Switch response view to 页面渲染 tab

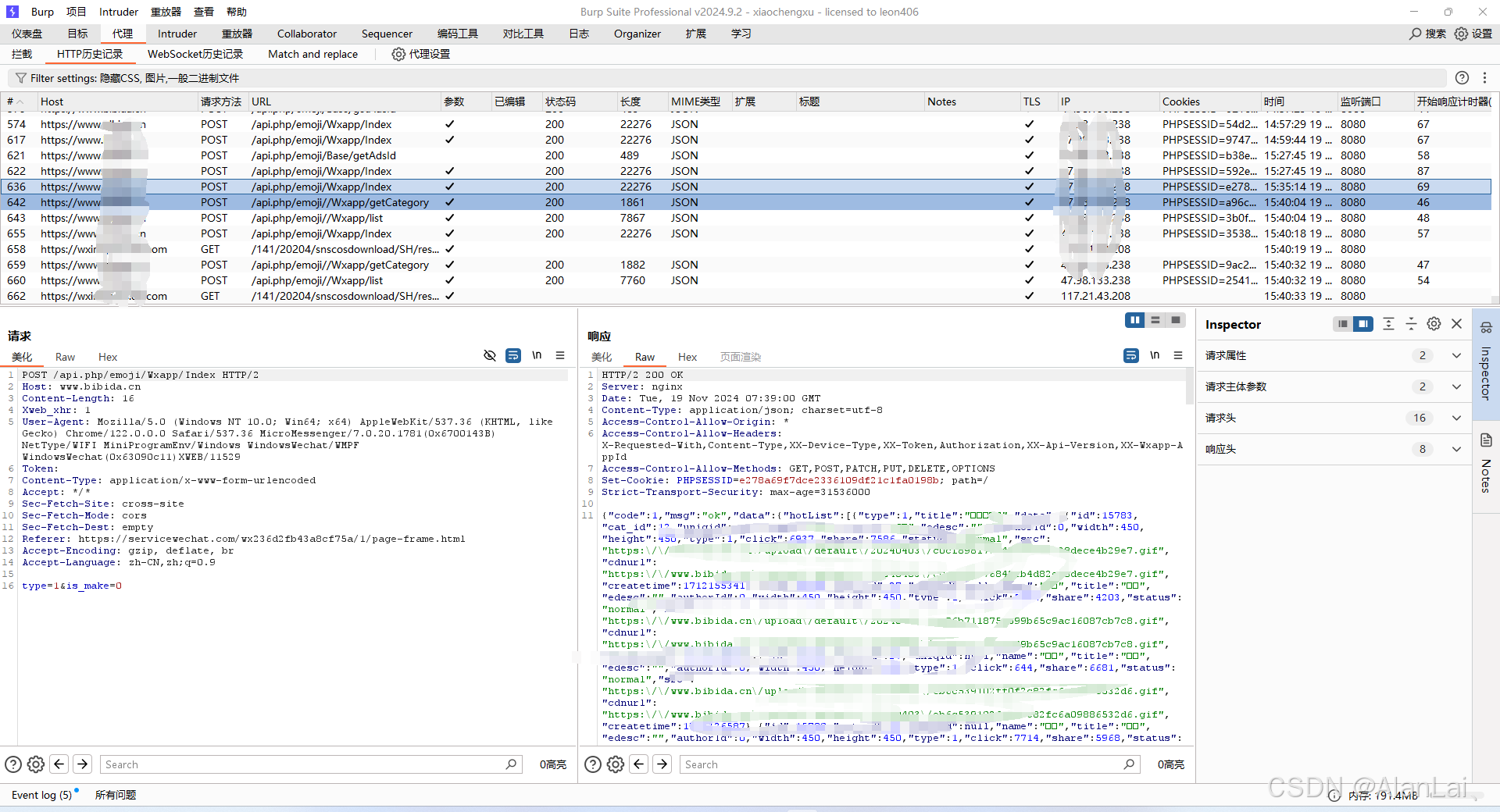(741, 357)
